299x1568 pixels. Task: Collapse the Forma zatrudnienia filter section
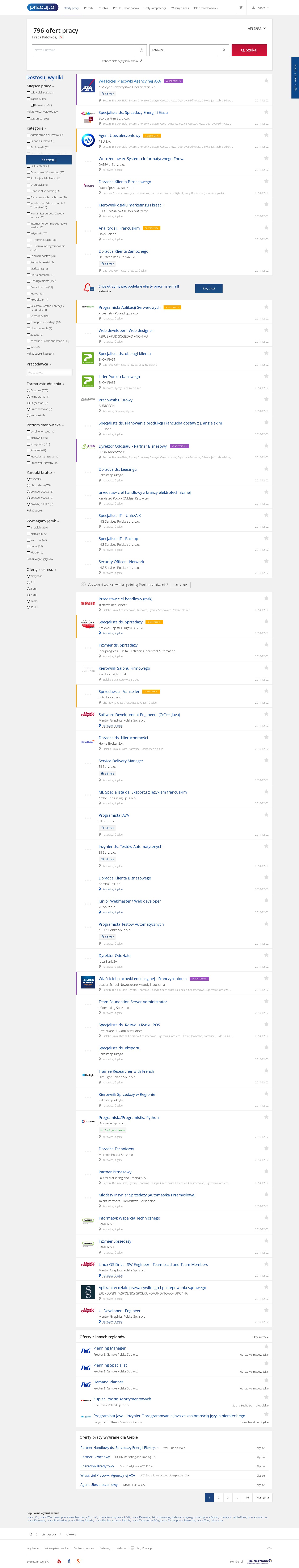[x=63, y=384]
